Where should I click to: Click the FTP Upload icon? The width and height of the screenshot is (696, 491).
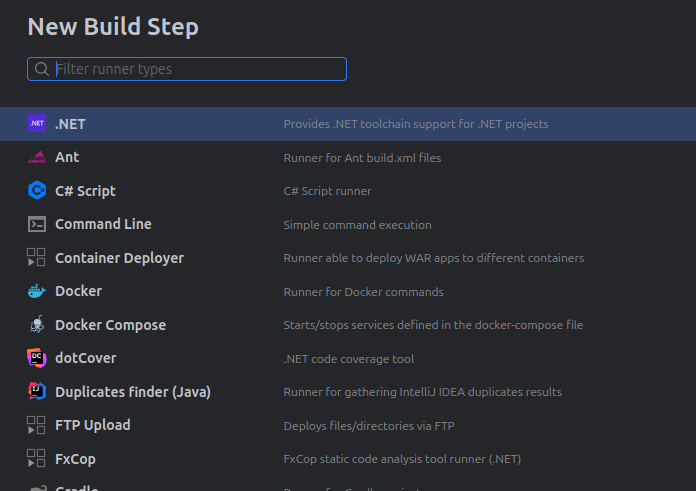tap(37, 425)
